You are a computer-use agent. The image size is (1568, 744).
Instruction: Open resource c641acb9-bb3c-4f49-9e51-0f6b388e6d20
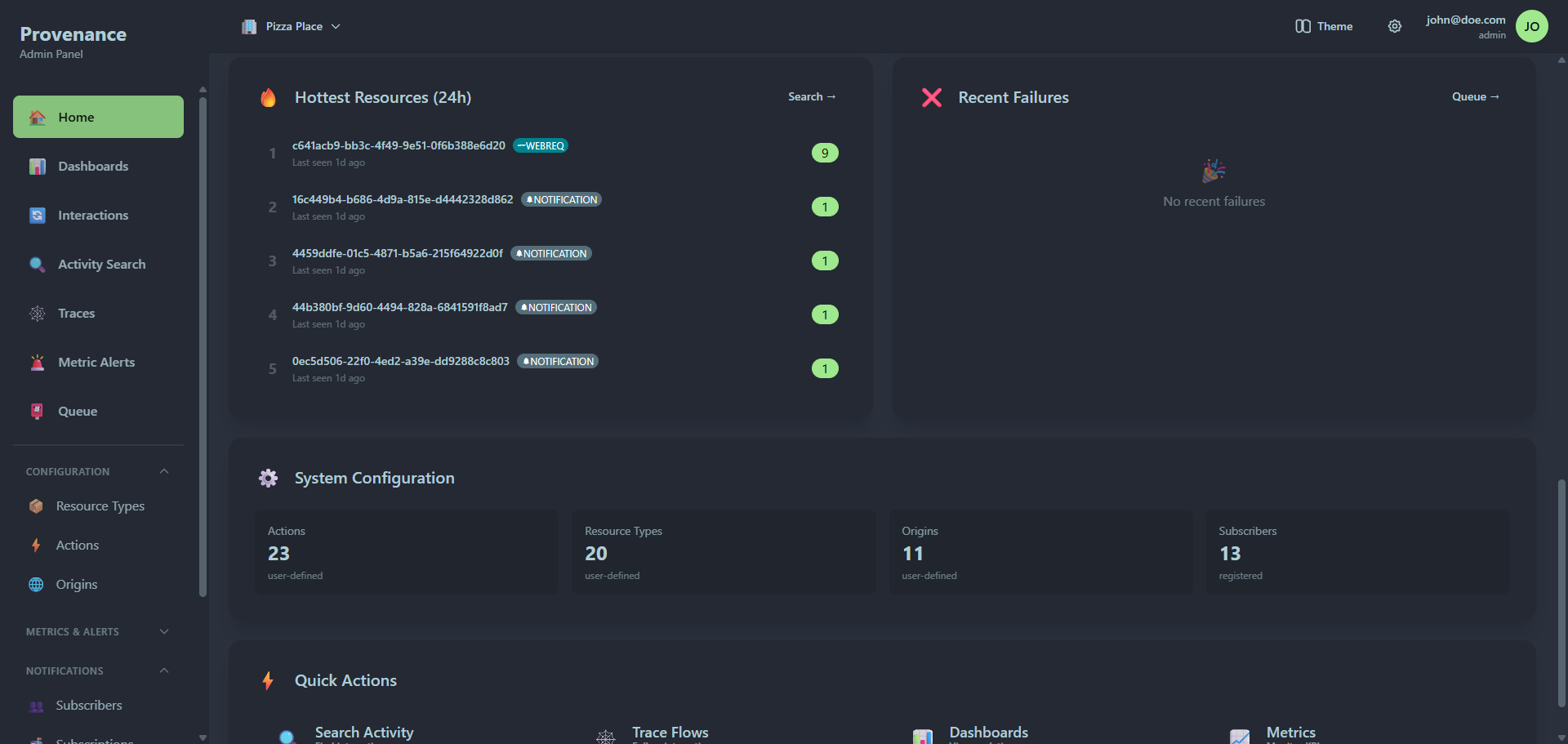click(399, 145)
